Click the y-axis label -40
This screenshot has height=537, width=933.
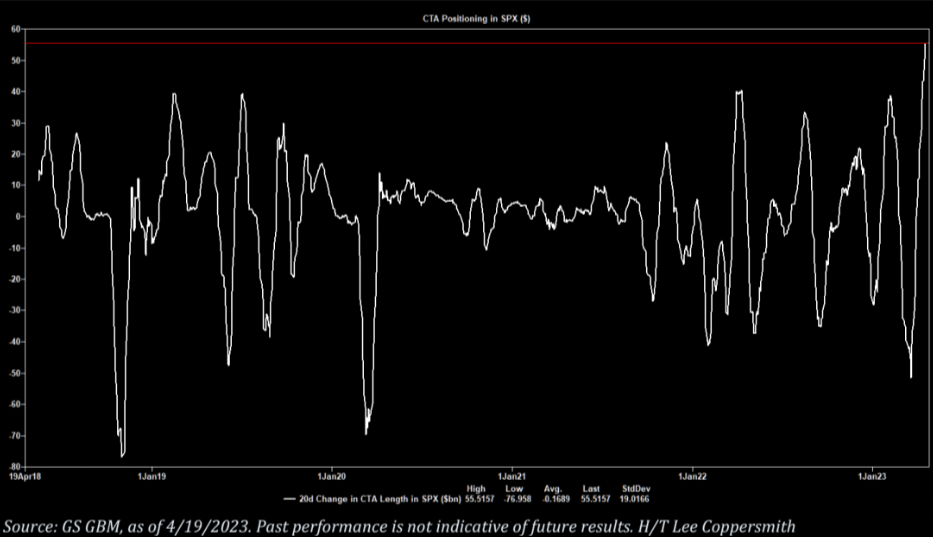pos(14,342)
